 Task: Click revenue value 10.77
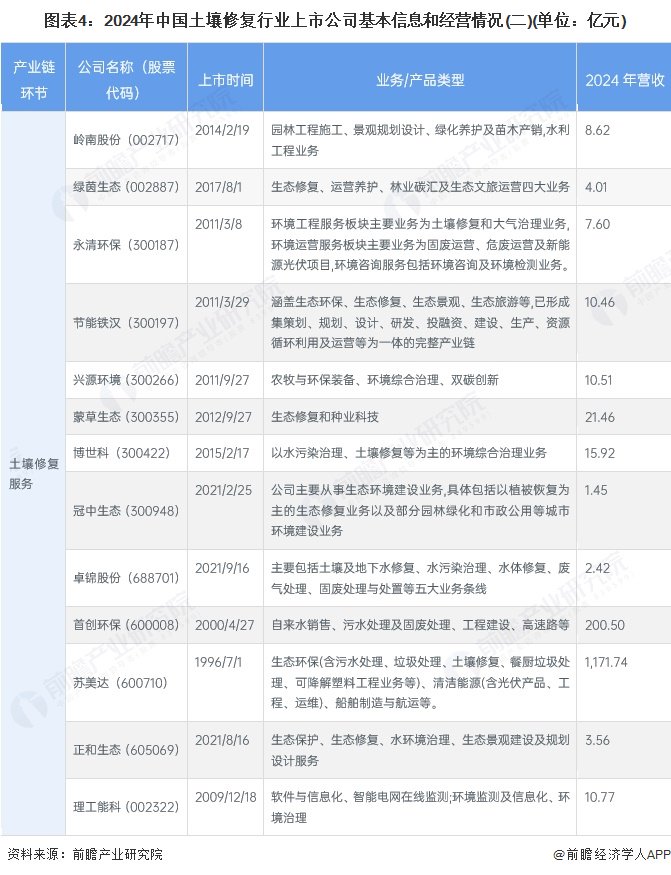(599, 797)
